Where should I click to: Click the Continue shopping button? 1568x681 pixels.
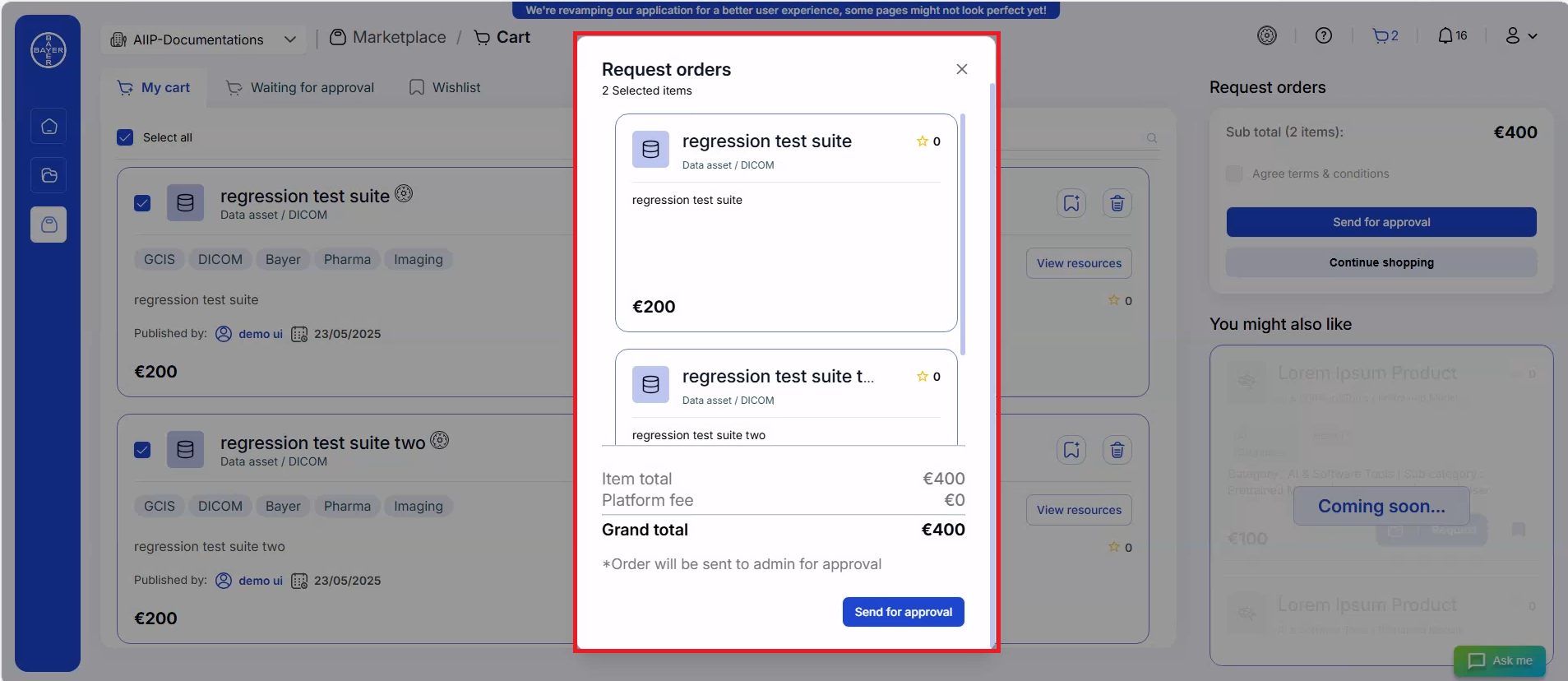coord(1381,262)
